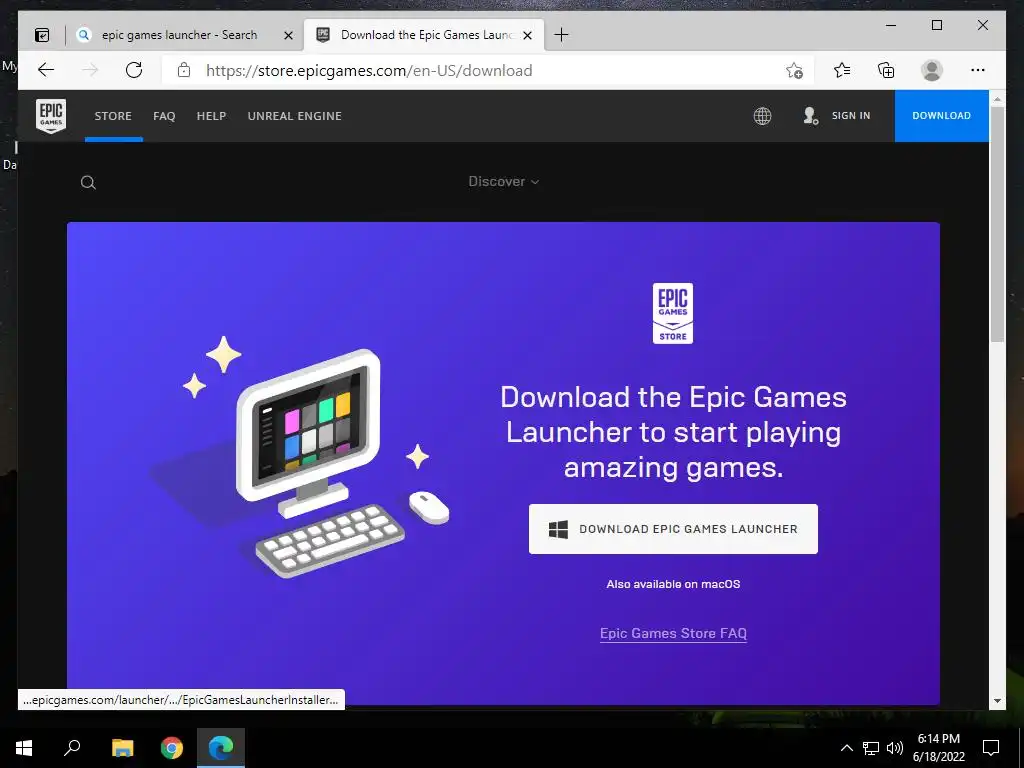The width and height of the screenshot is (1024, 768).
Task: Open File Explorer from taskbar
Action: [x=122, y=748]
